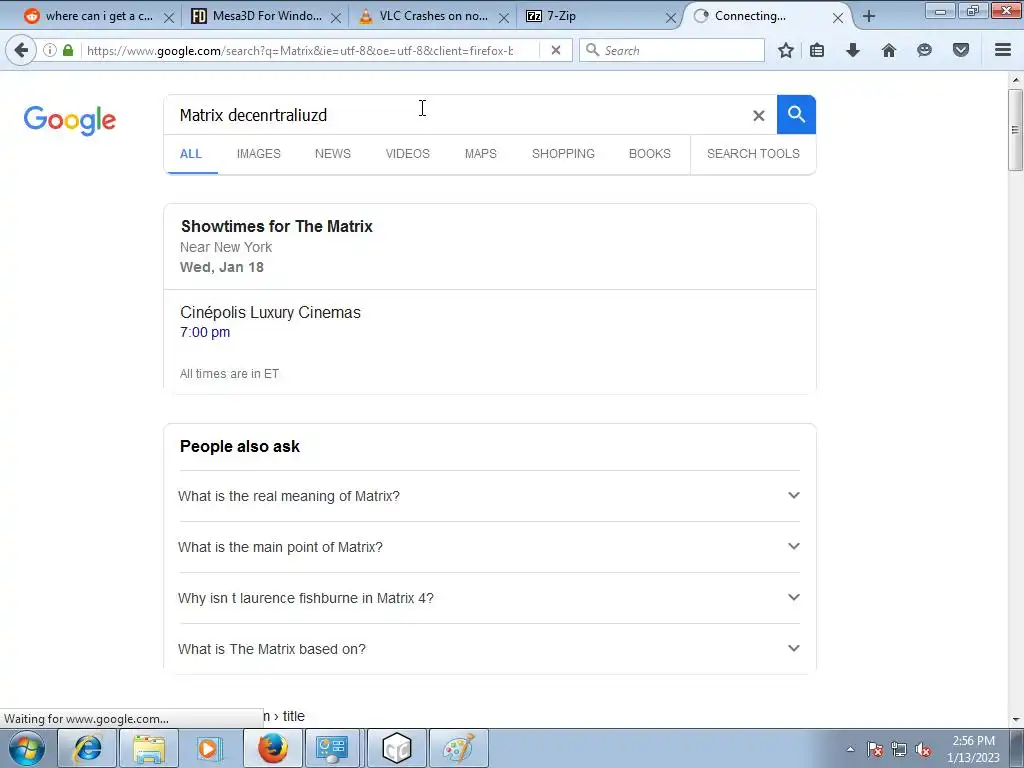Click the scrollbar down arrow
Screen dimensions: 1024x768
1016,720
